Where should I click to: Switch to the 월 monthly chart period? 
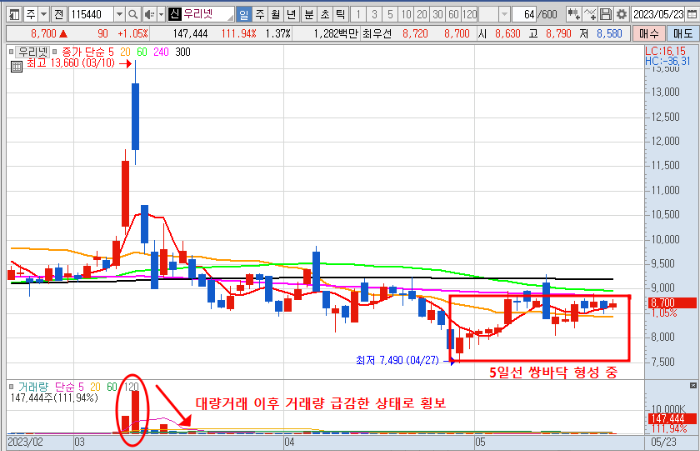(275, 15)
